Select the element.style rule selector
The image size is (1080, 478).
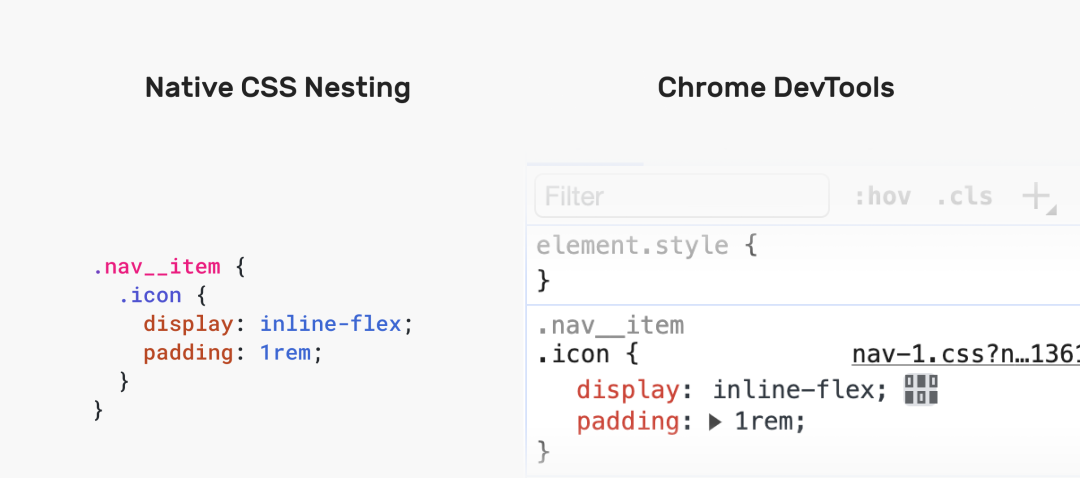(632, 245)
